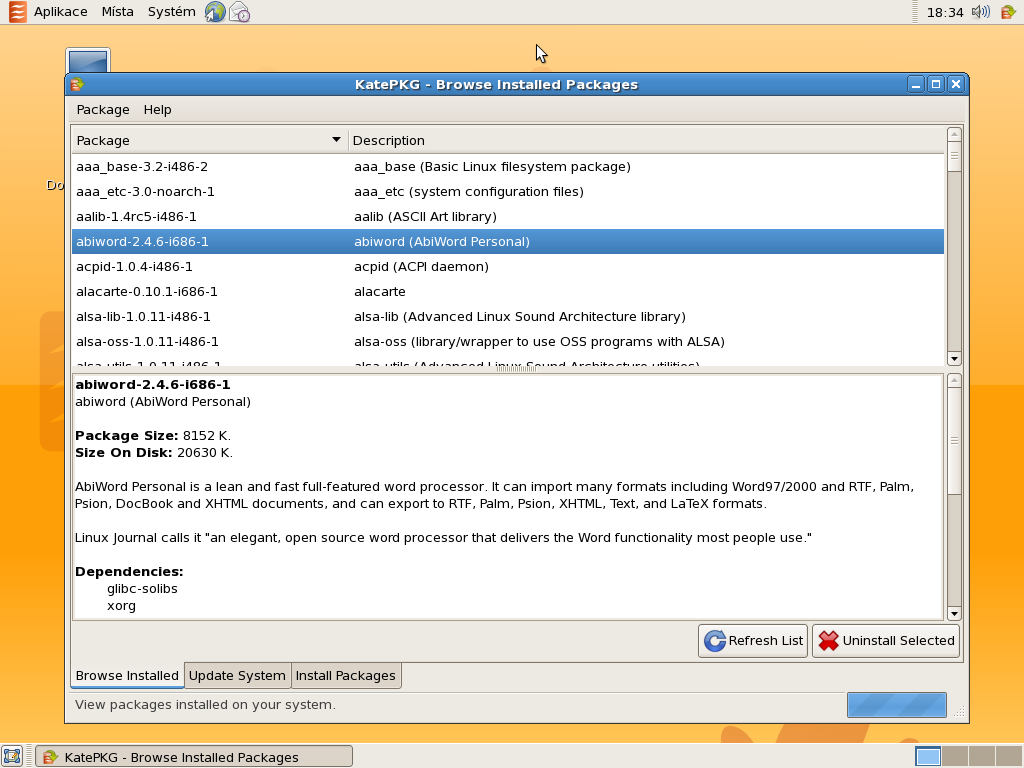Click the status bar progress indicator

pyautogui.click(x=897, y=705)
